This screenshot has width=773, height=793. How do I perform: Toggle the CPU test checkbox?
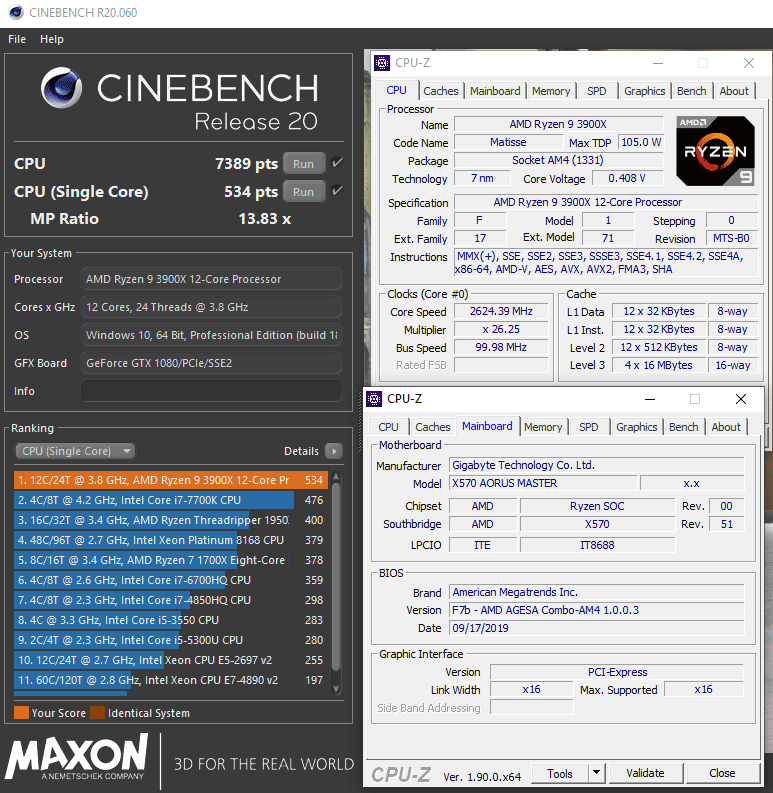(x=337, y=163)
